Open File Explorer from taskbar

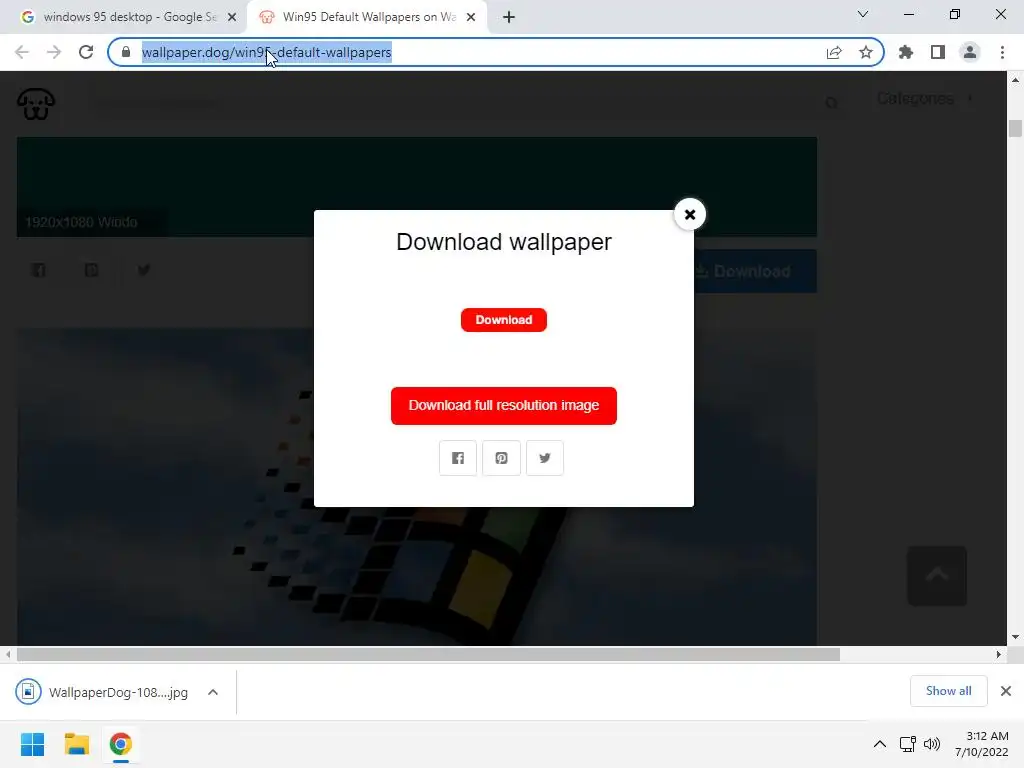76,744
